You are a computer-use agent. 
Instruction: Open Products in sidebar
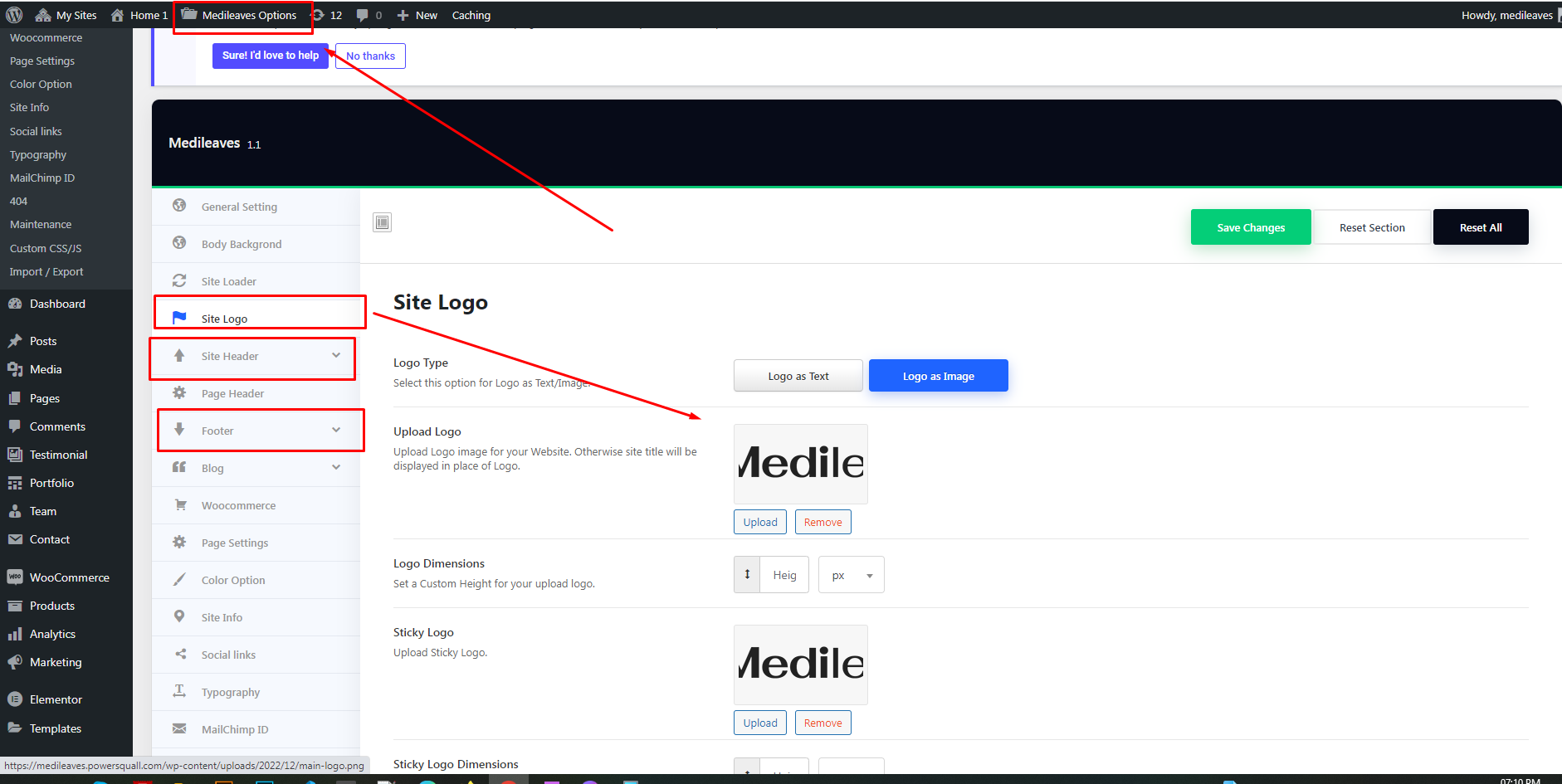66,606
